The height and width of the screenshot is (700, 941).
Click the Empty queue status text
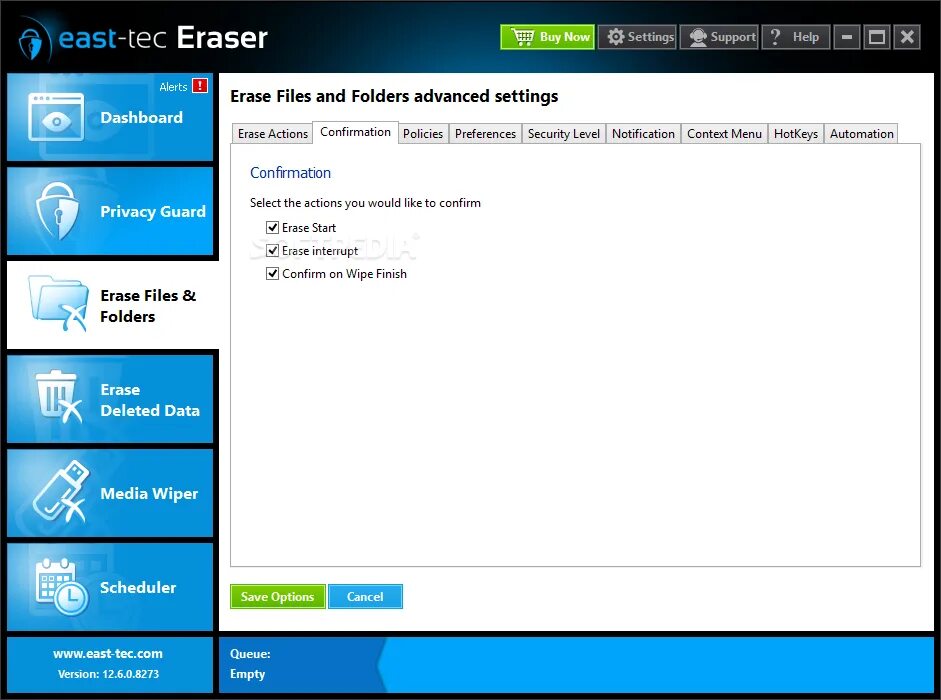247,674
